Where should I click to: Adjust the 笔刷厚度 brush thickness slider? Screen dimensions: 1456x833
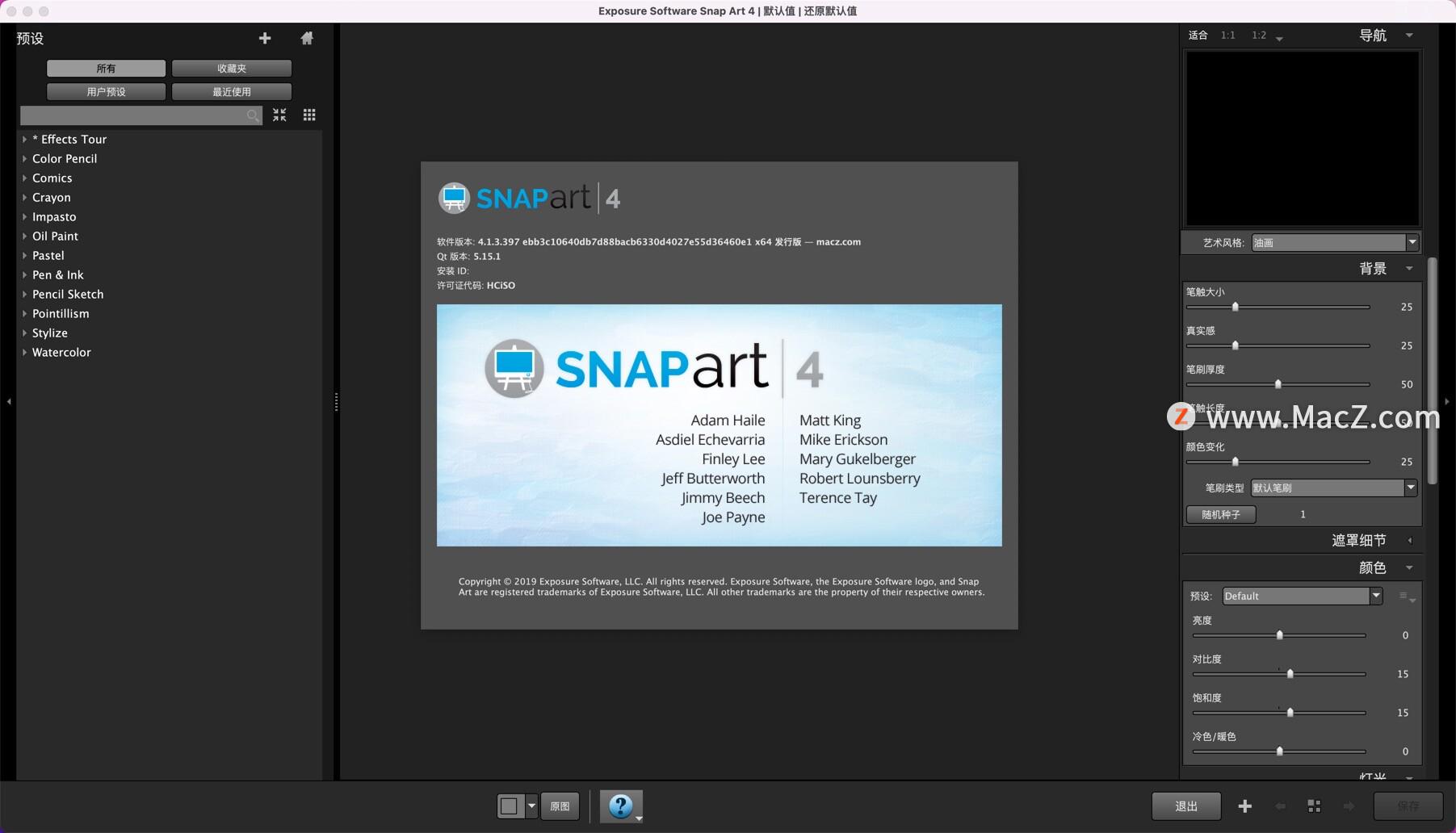[x=1278, y=384]
